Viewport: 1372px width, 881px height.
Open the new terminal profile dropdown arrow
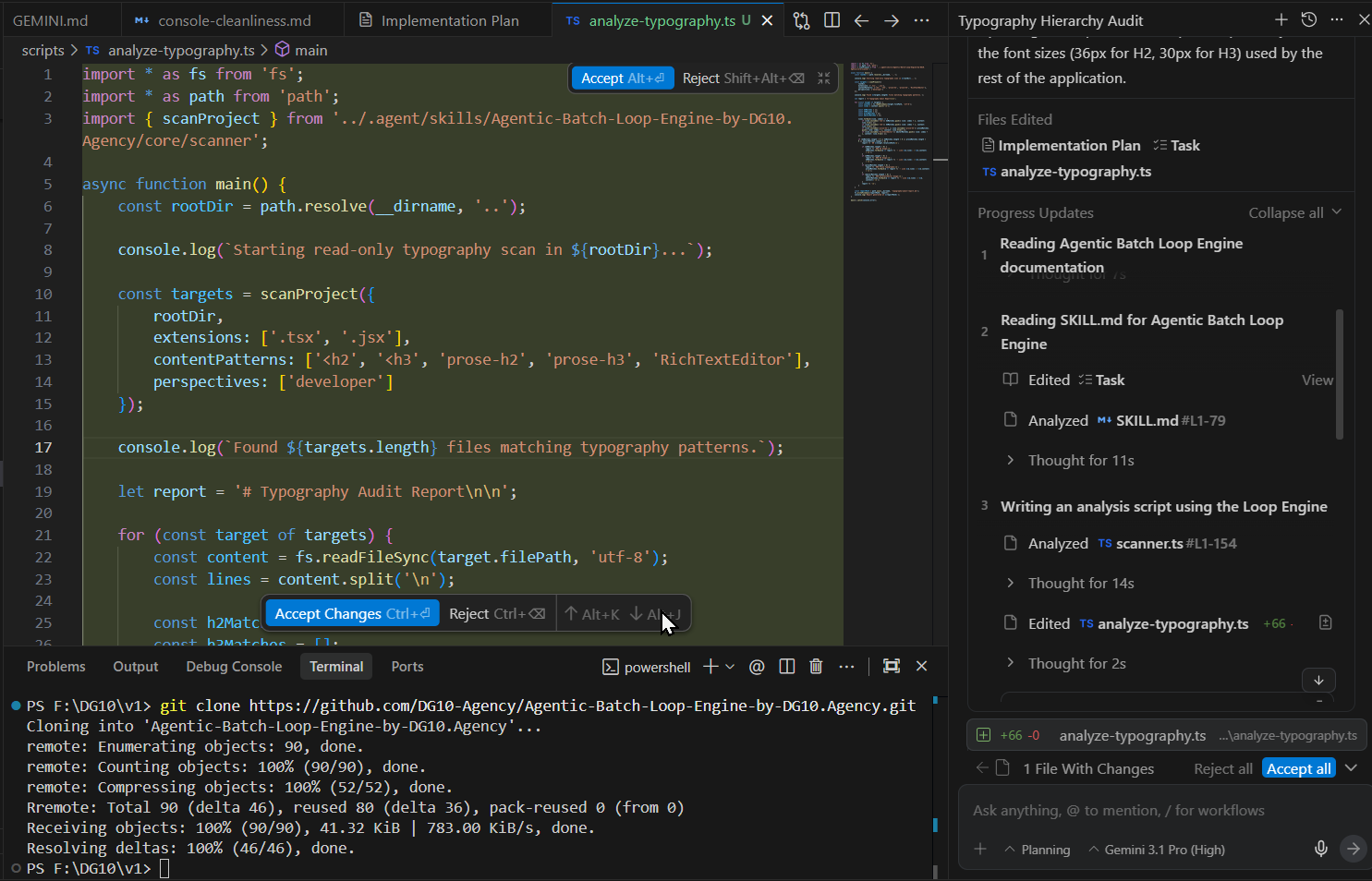coord(730,667)
